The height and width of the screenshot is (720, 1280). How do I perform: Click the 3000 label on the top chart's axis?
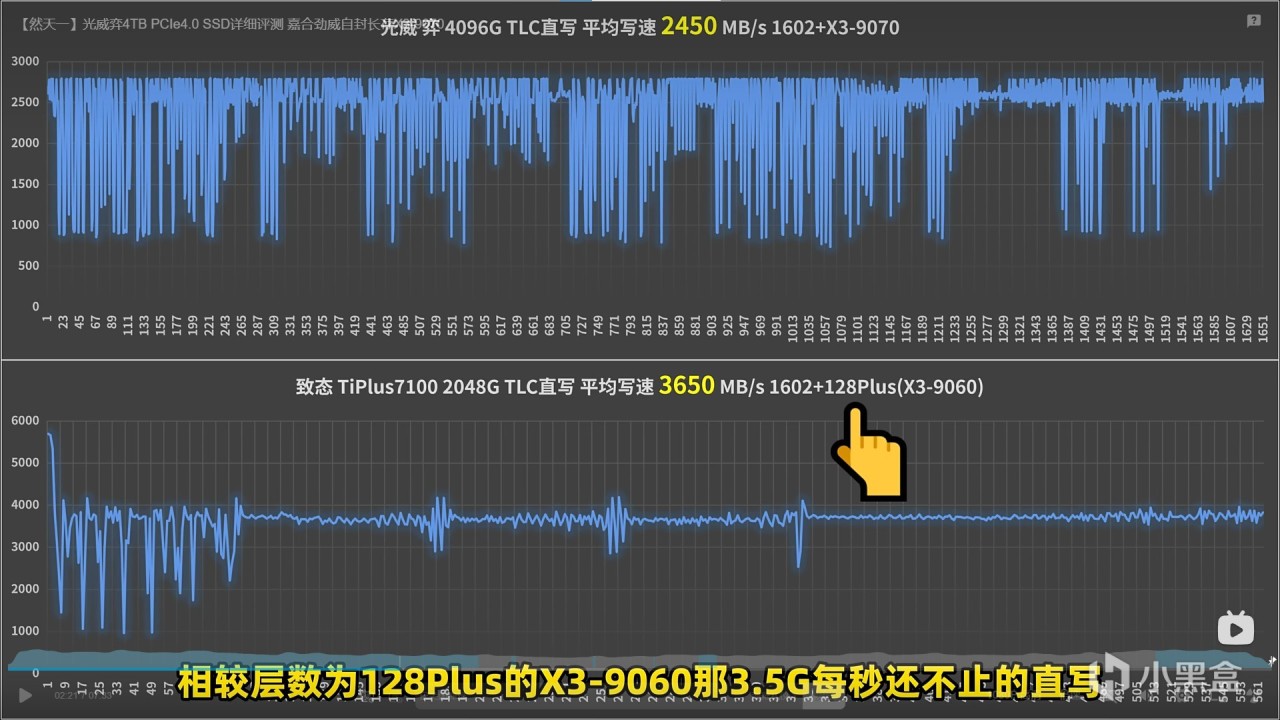point(25,61)
